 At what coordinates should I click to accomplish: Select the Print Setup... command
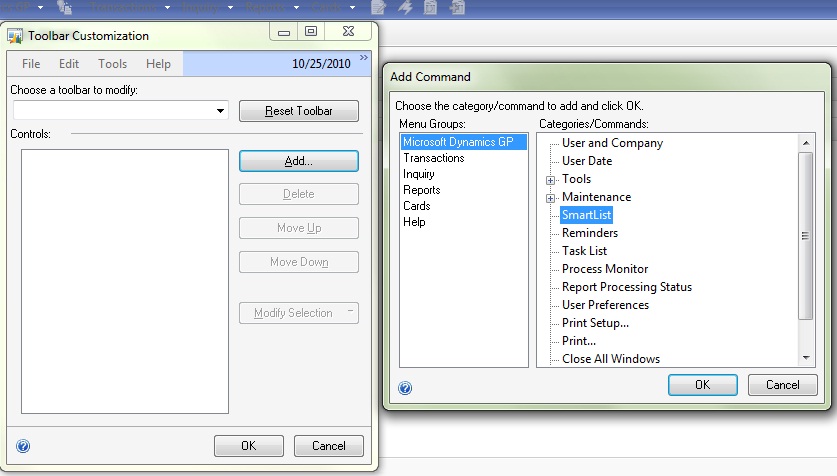tap(595, 323)
